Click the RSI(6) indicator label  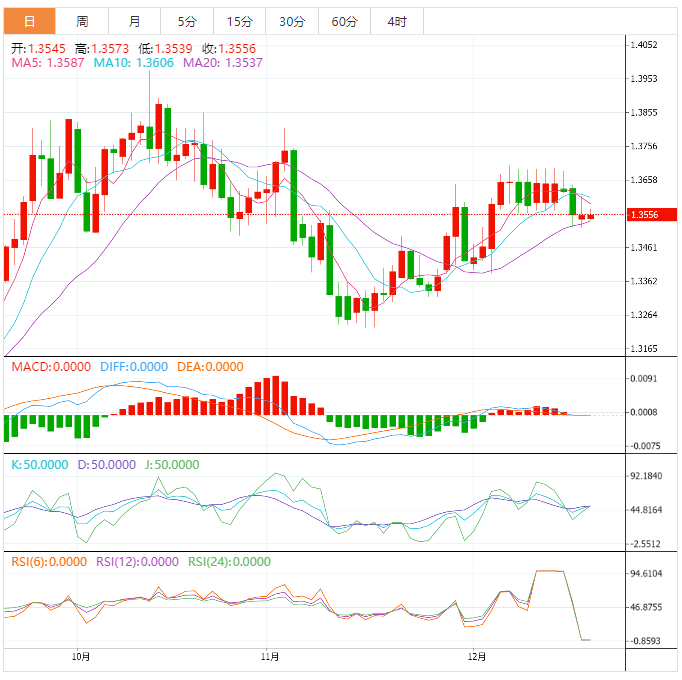pos(49,562)
